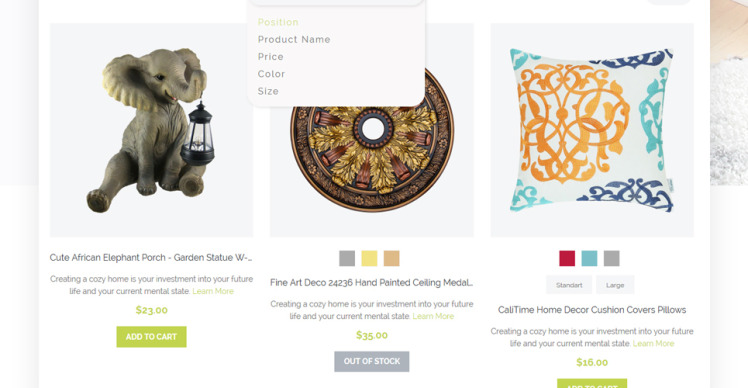Choose the yellow swatch for ceiling medallion

pyautogui.click(x=369, y=258)
